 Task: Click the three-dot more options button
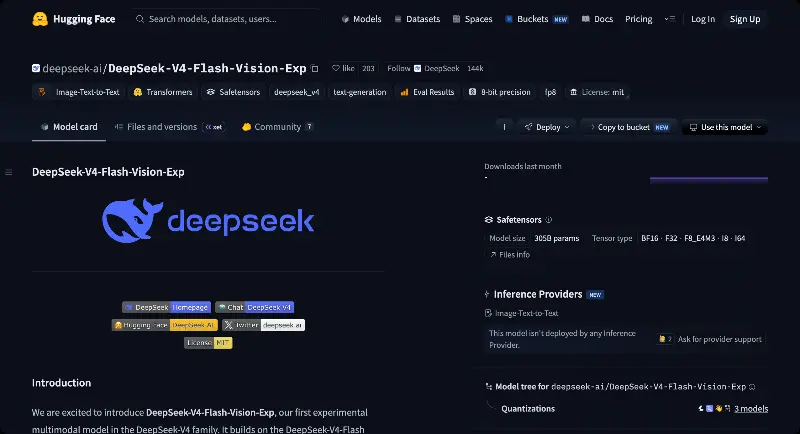(x=504, y=127)
